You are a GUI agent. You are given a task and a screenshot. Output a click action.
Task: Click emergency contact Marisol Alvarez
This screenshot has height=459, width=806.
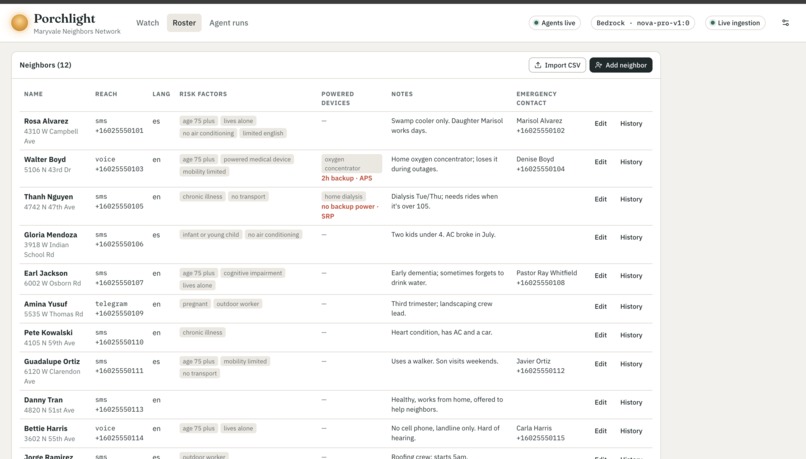click(540, 126)
